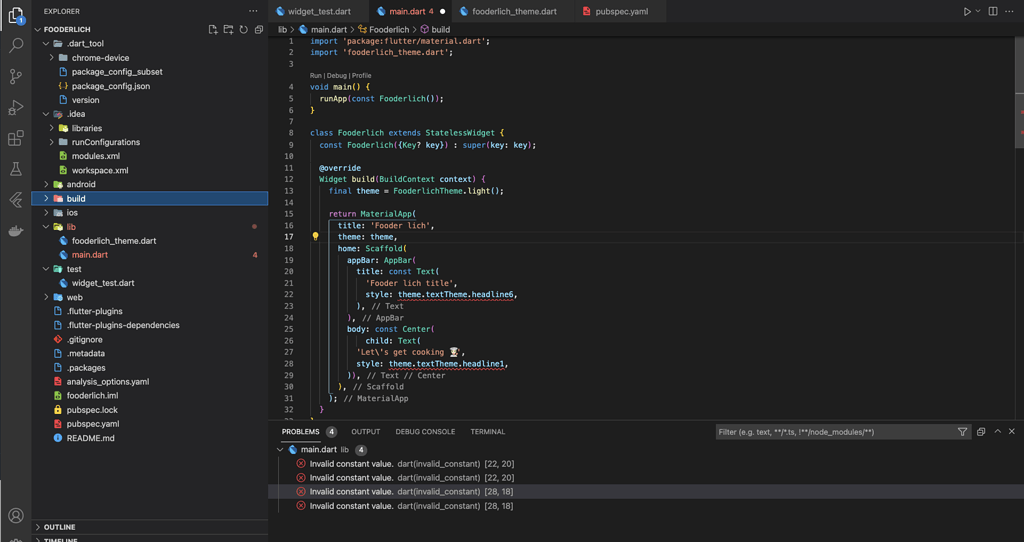Image resolution: width=1024 pixels, height=542 pixels.
Task: Open the Extensions view
Action: point(16,138)
